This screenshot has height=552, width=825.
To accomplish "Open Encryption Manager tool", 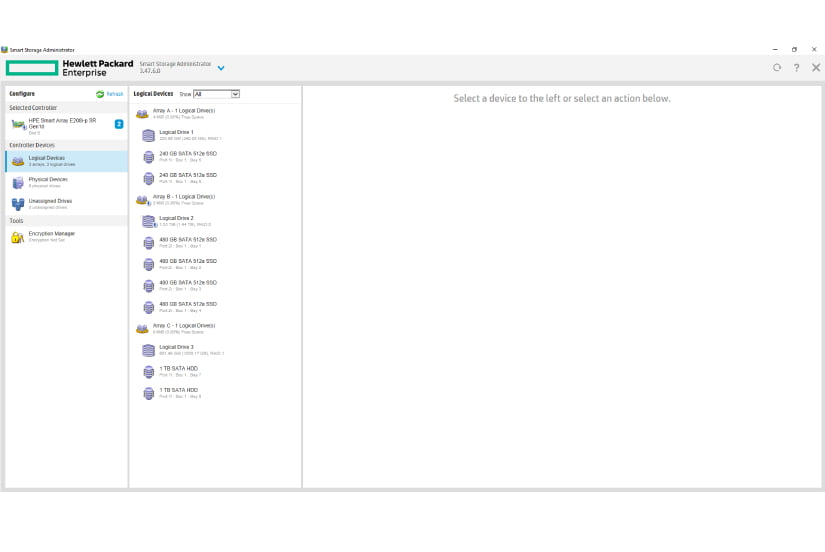I will pos(67,237).
